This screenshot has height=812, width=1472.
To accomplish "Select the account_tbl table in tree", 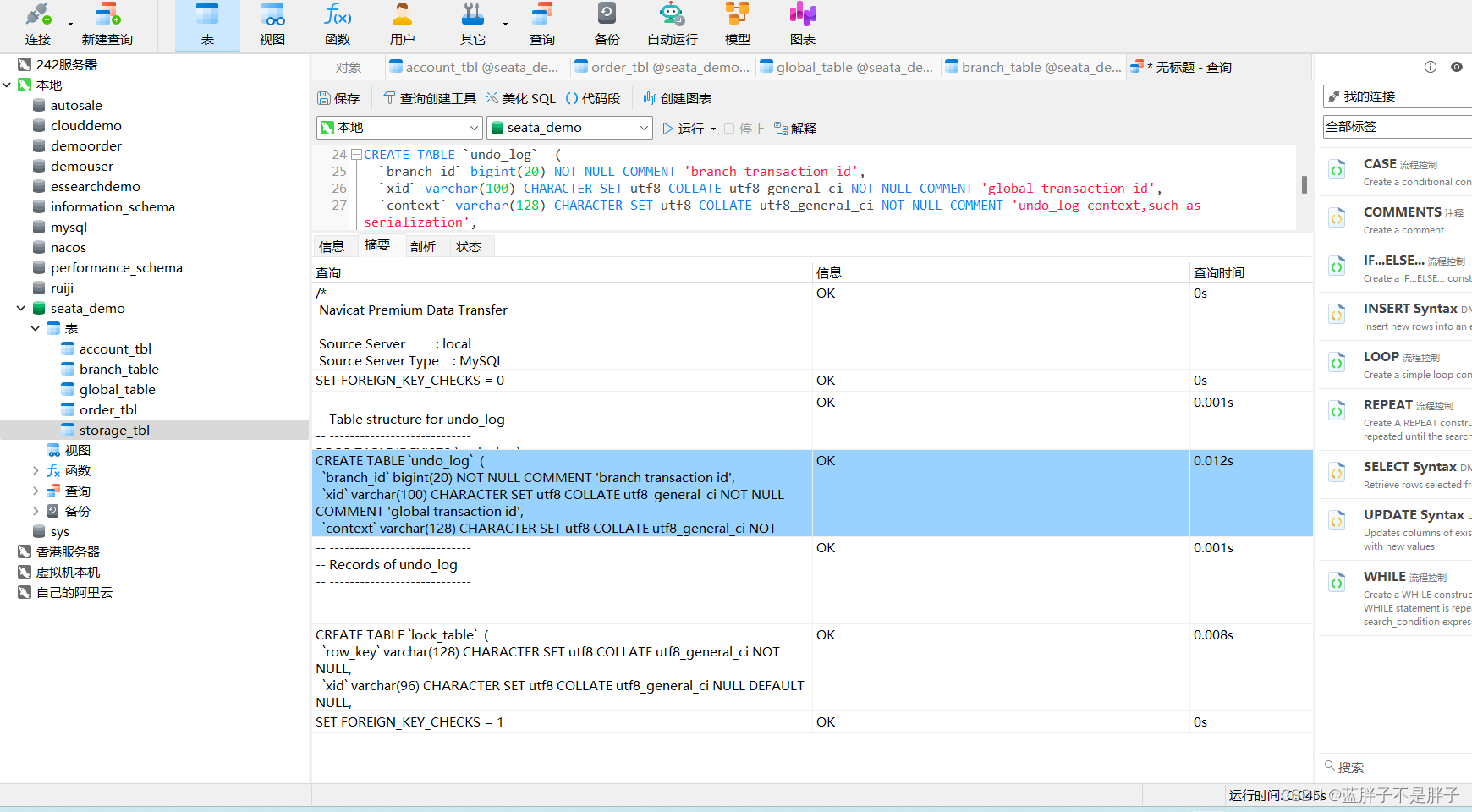I will tap(115, 348).
